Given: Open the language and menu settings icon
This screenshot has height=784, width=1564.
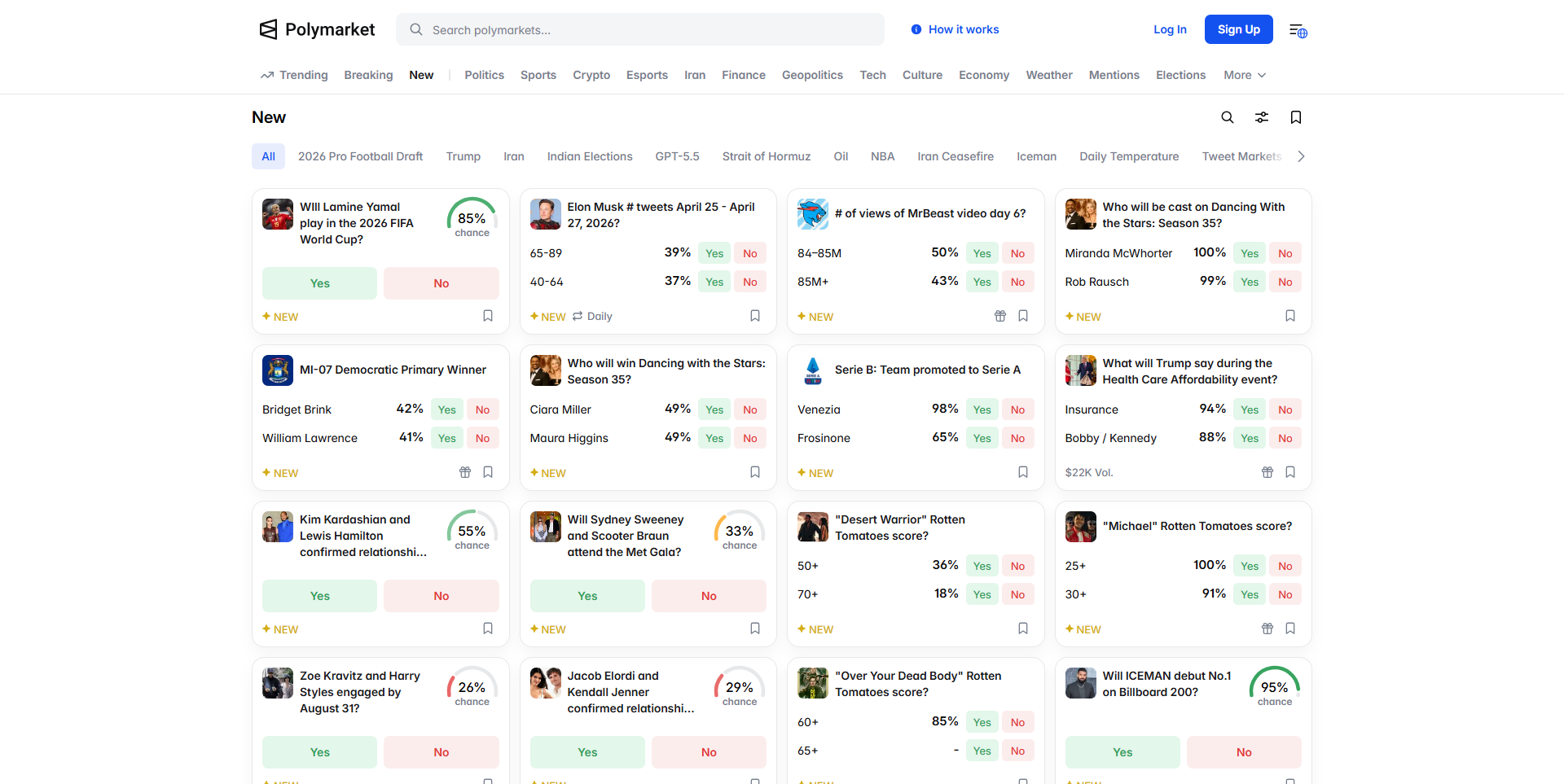Looking at the screenshot, I should [1298, 30].
